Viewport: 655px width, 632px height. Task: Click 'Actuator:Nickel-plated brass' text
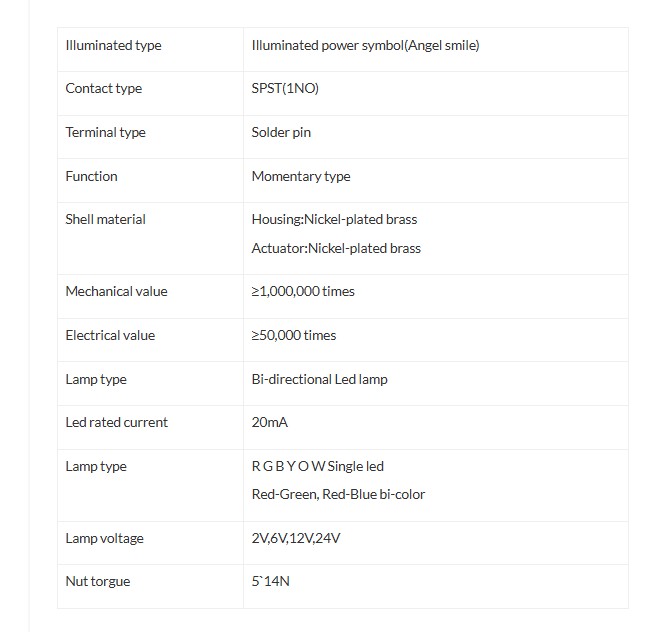(x=336, y=248)
